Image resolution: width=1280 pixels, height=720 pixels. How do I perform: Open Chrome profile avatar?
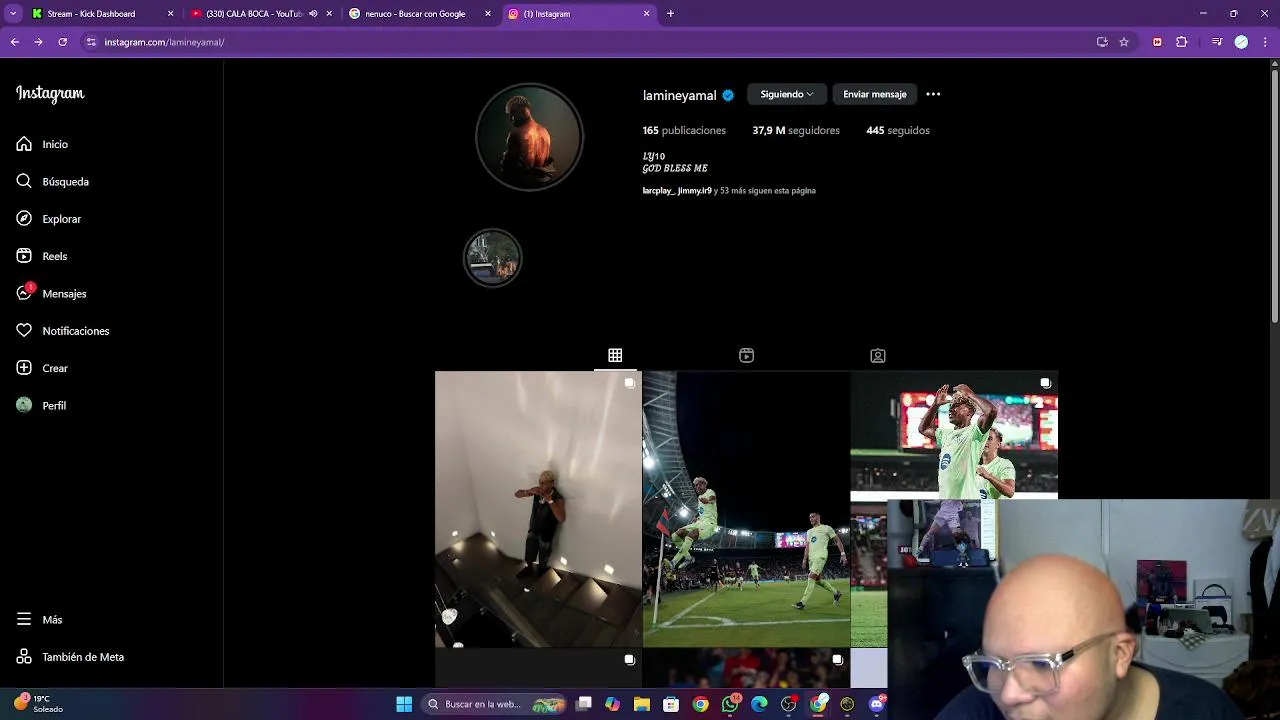point(1241,42)
